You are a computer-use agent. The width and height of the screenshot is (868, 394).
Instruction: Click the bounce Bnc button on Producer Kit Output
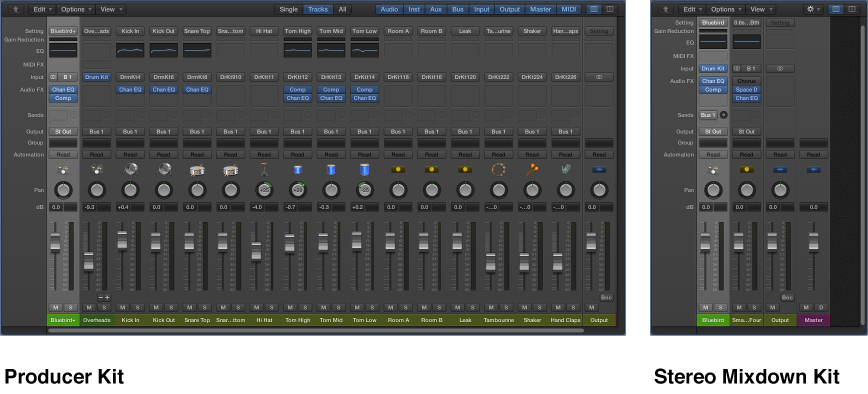pyautogui.click(x=606, y=298)
